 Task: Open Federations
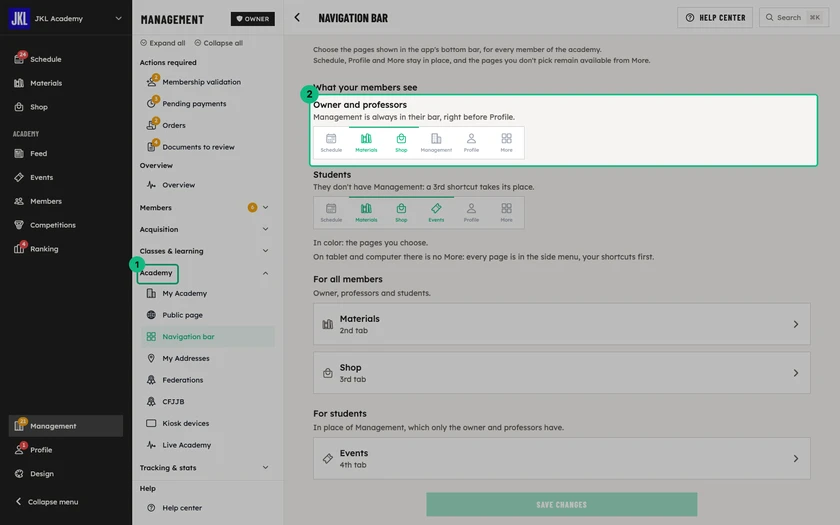[208, 380]
